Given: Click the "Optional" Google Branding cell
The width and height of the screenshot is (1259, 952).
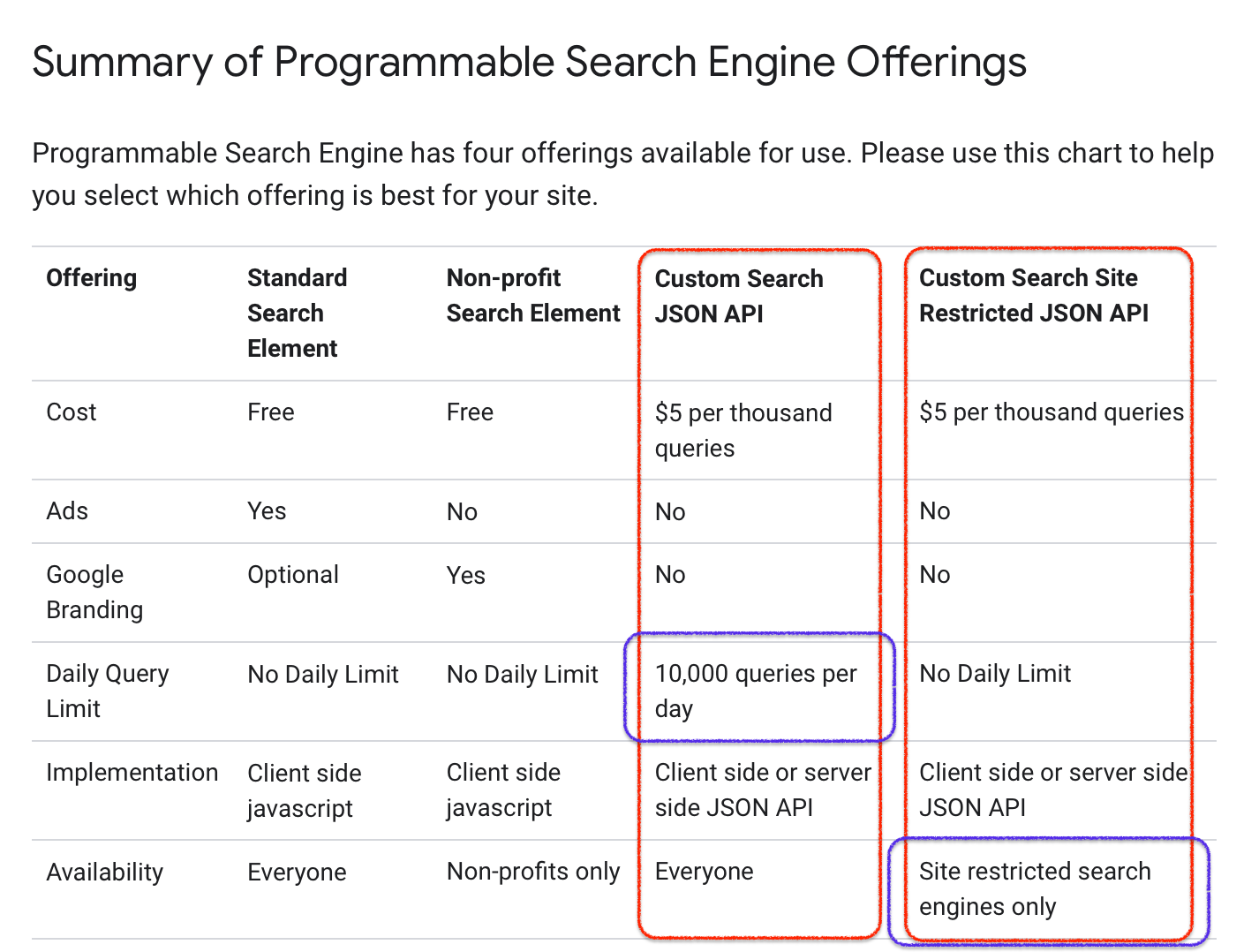Looking at the screenshot, I should pos(292,575).
